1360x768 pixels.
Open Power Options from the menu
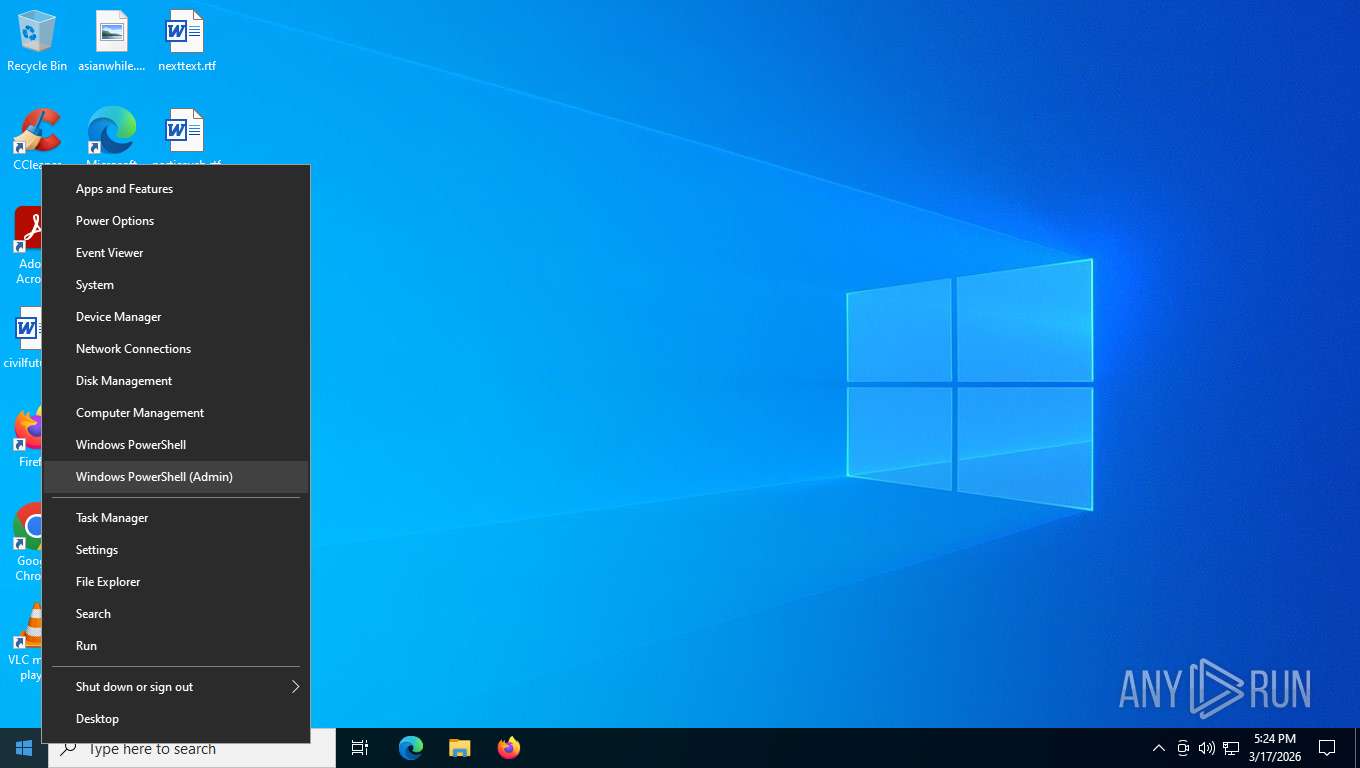tap(176, 221)
